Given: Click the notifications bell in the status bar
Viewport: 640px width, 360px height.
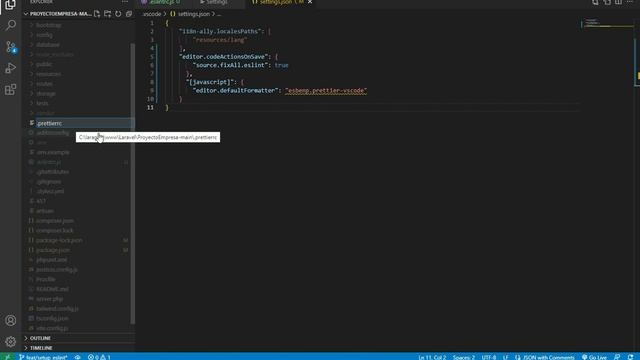Looking at the screenshot, I should pos(631,357).
